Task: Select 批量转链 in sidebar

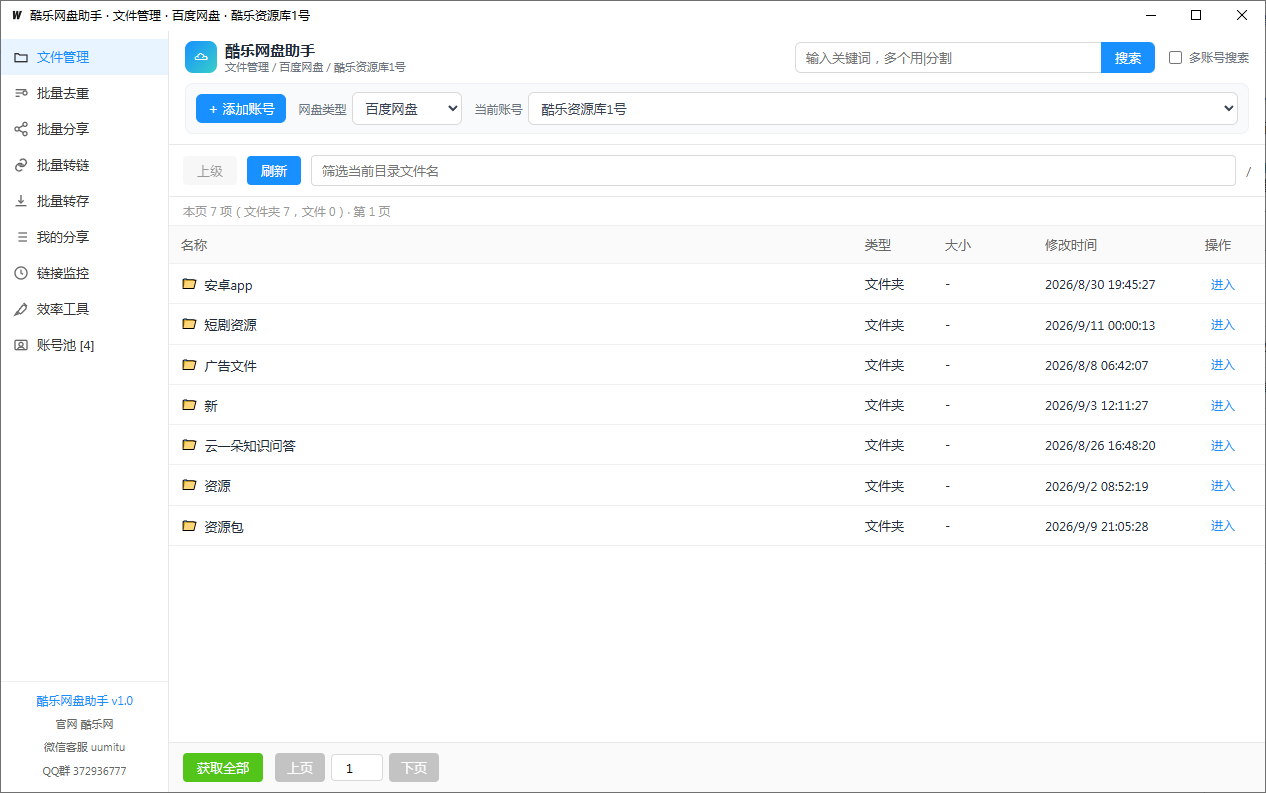Action: coord(84,165)
